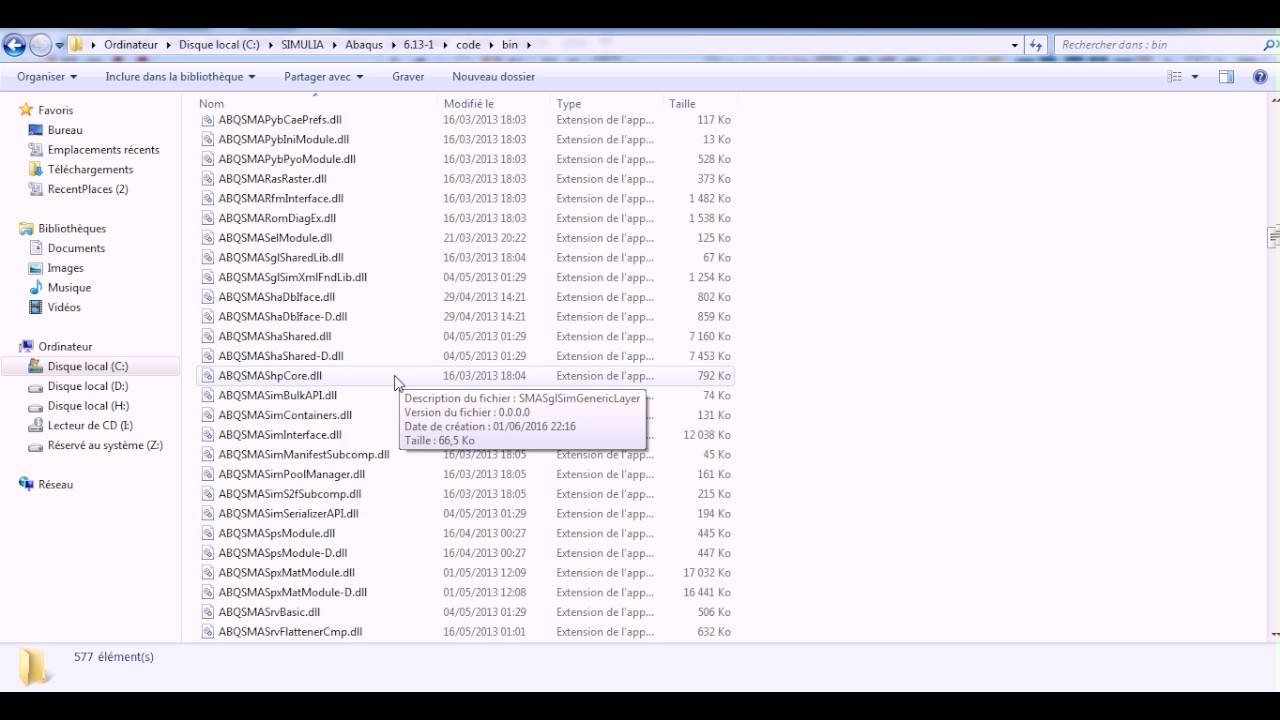Viewport: 1280px width, 720px height.
Task: Sort by the Taille column header
Action: point(700,103)
